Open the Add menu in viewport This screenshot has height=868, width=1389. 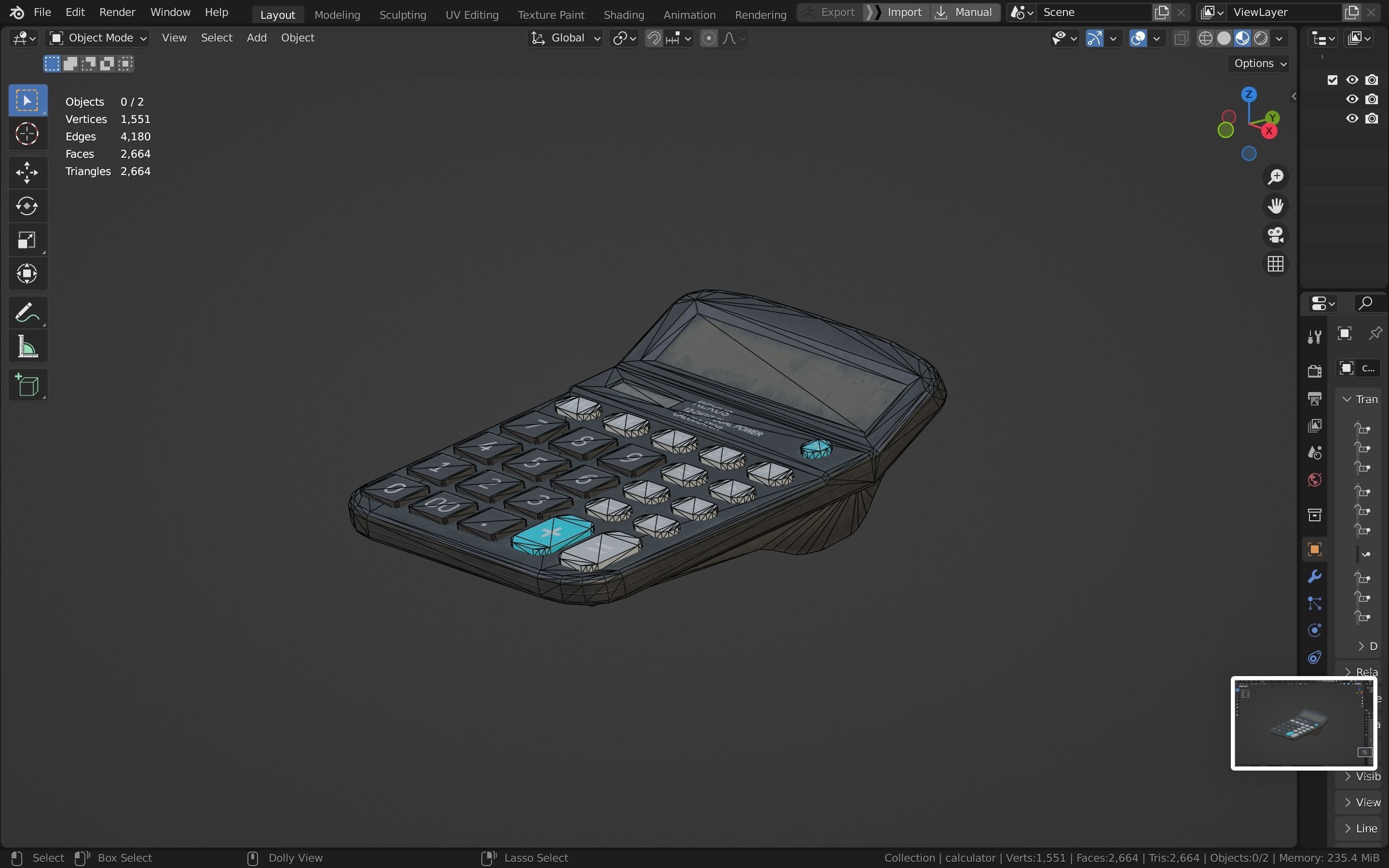pyautogui.click(x=257, y=38)
